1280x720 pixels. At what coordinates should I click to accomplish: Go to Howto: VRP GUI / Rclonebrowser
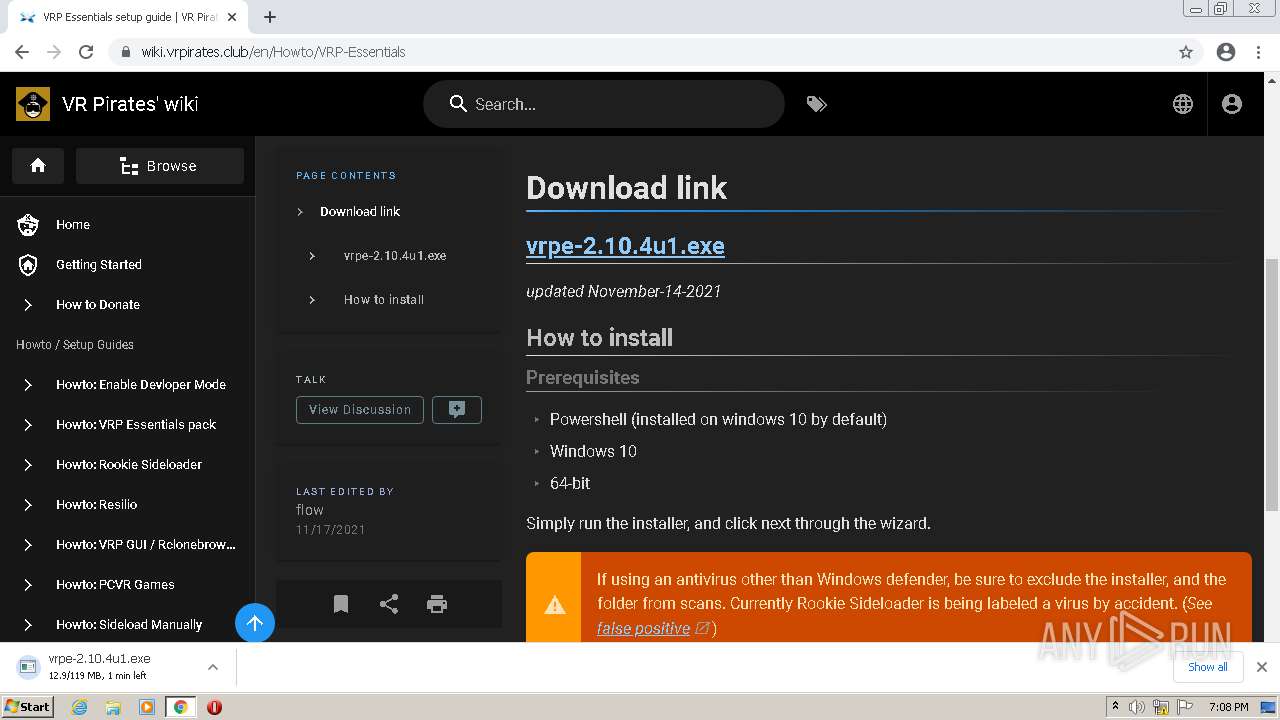(146, 545)
